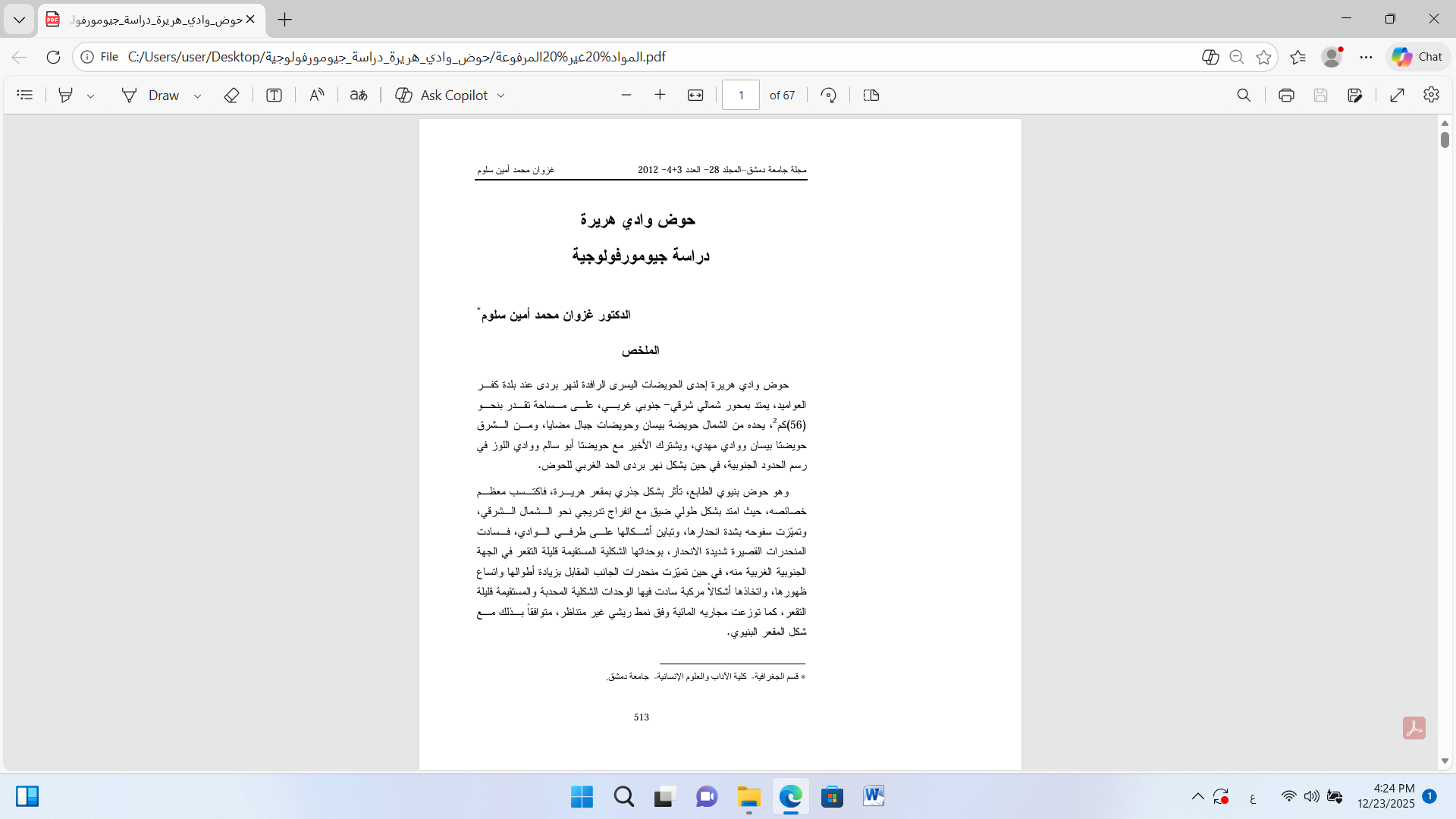Enter full screen mode
This screenshot has width=1456, height=819.
pos(1398,95)
